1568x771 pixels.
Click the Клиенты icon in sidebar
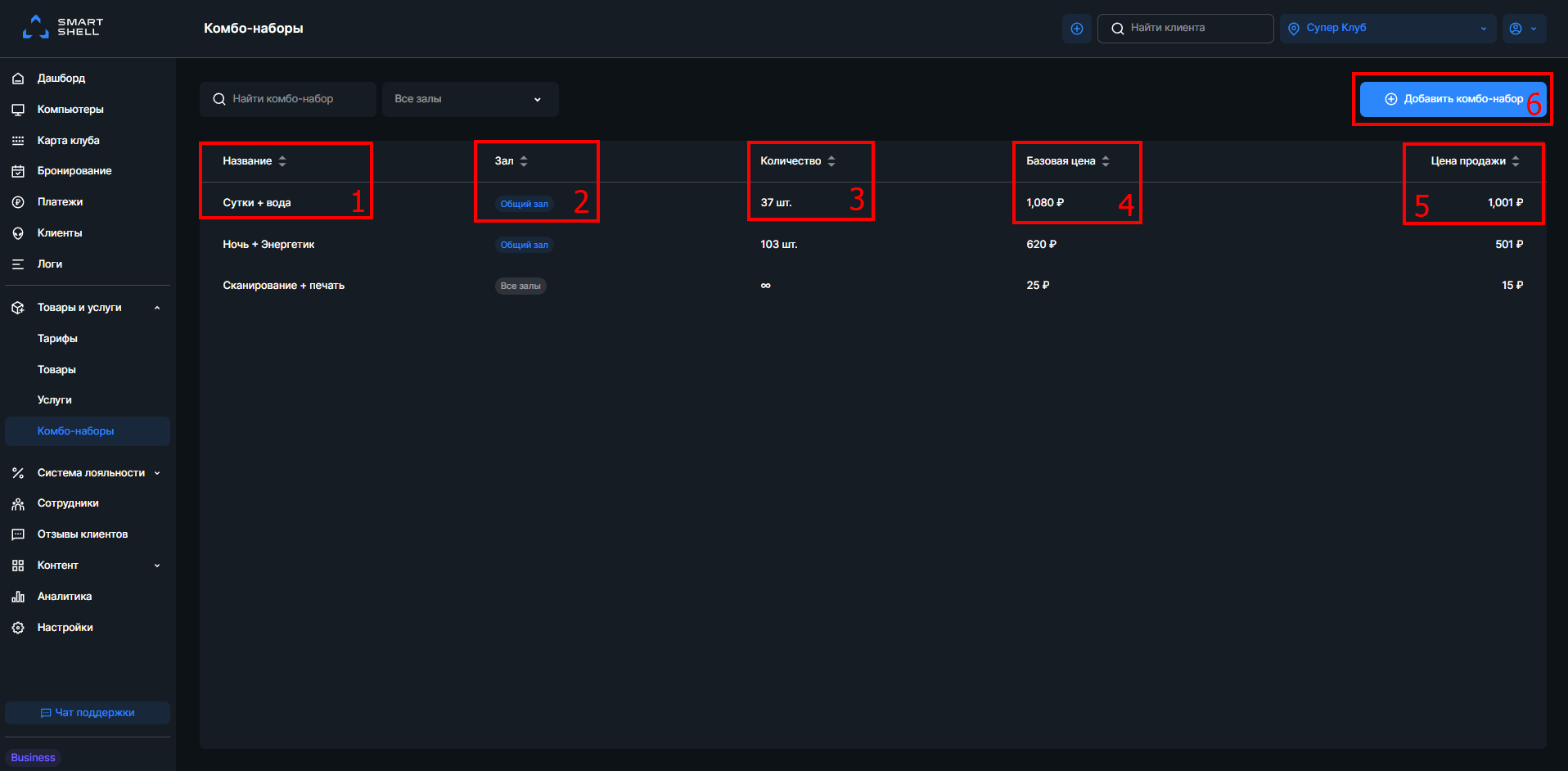coord(18,233)
